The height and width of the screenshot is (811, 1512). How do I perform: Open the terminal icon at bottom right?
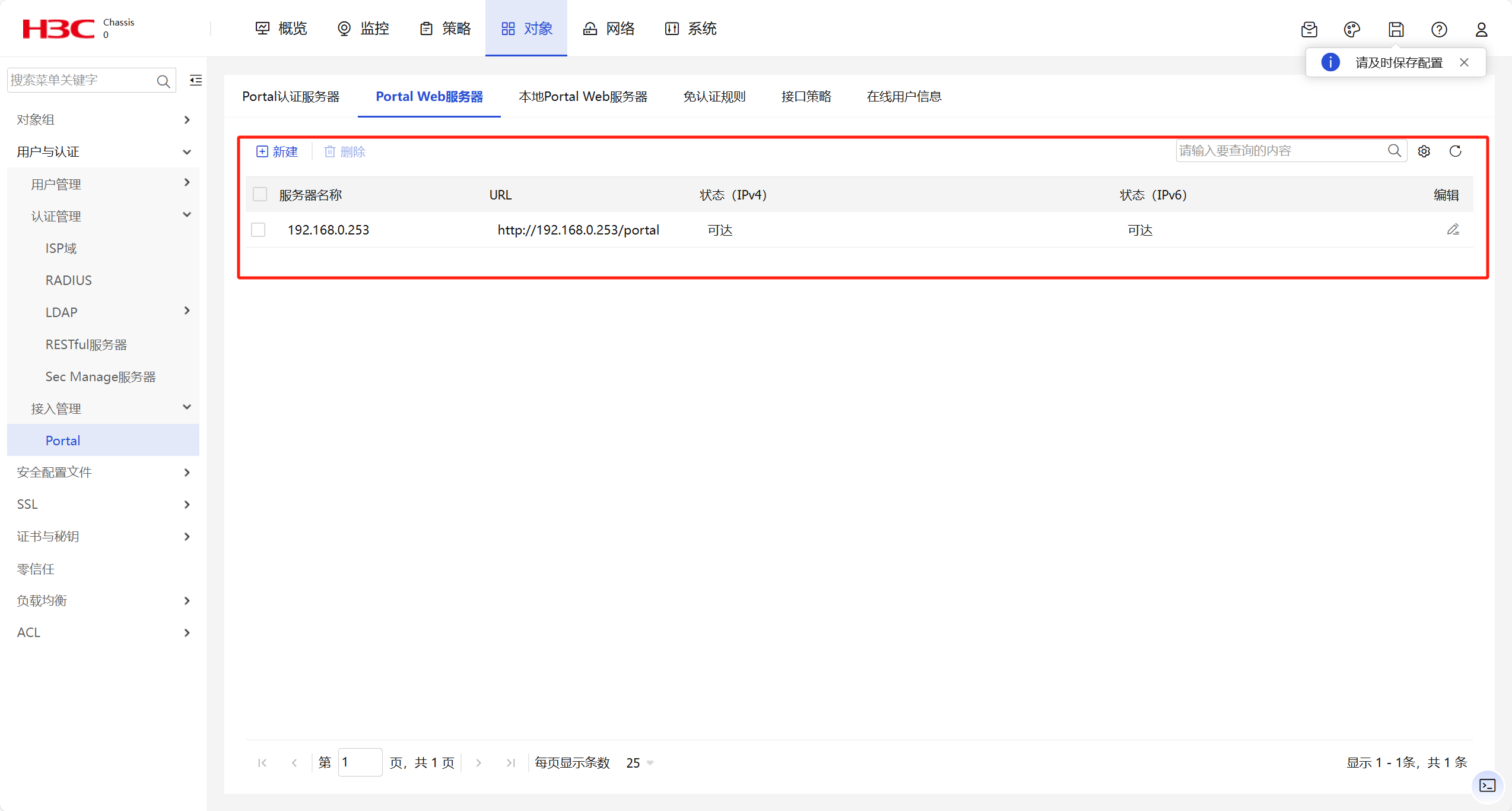(1487, 785)
